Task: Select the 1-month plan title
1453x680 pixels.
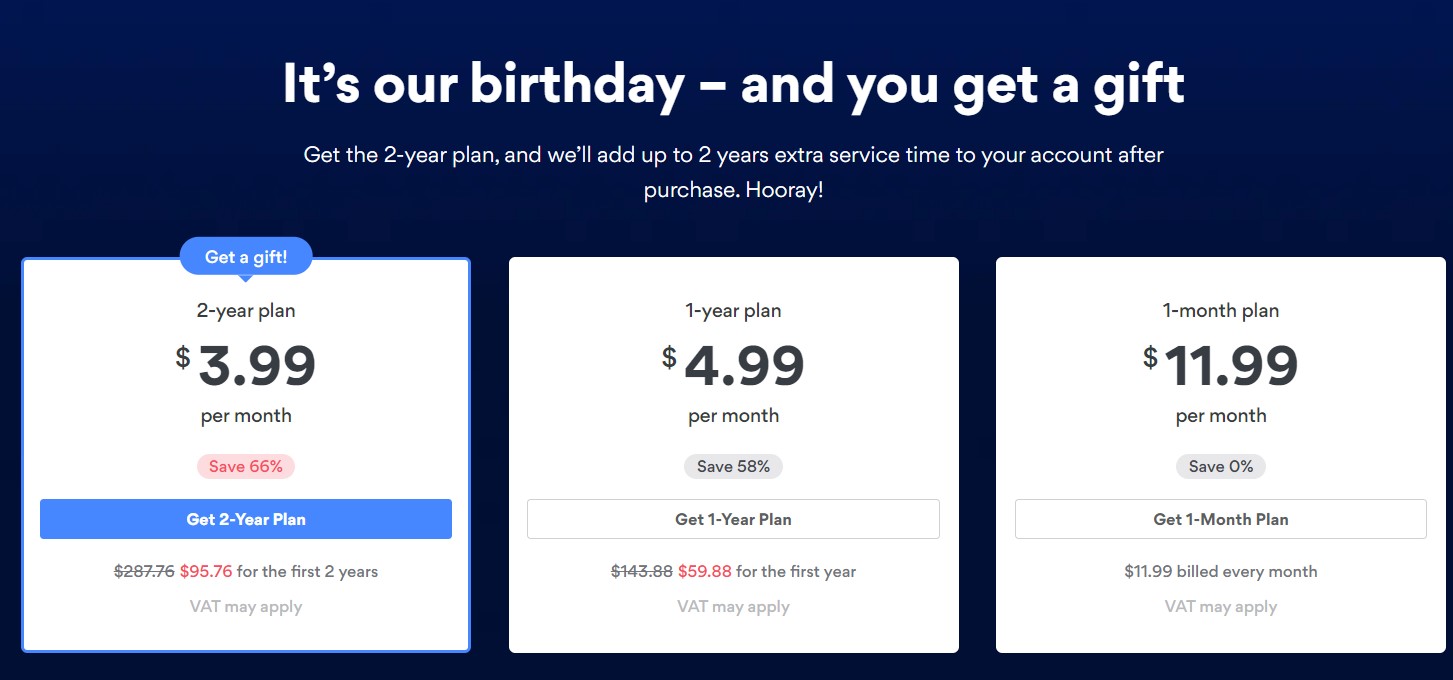Action: [x=1220, y=311]
